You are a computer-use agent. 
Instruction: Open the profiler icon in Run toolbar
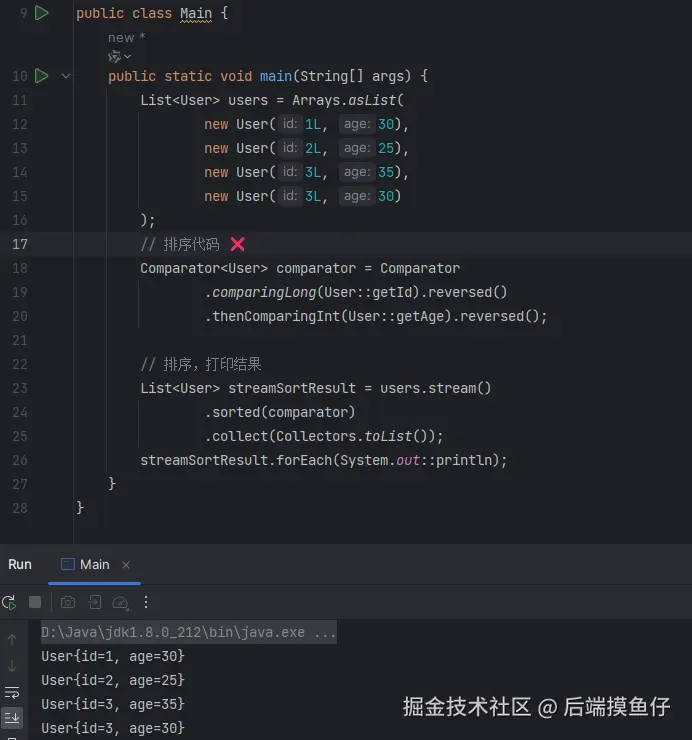120,603
